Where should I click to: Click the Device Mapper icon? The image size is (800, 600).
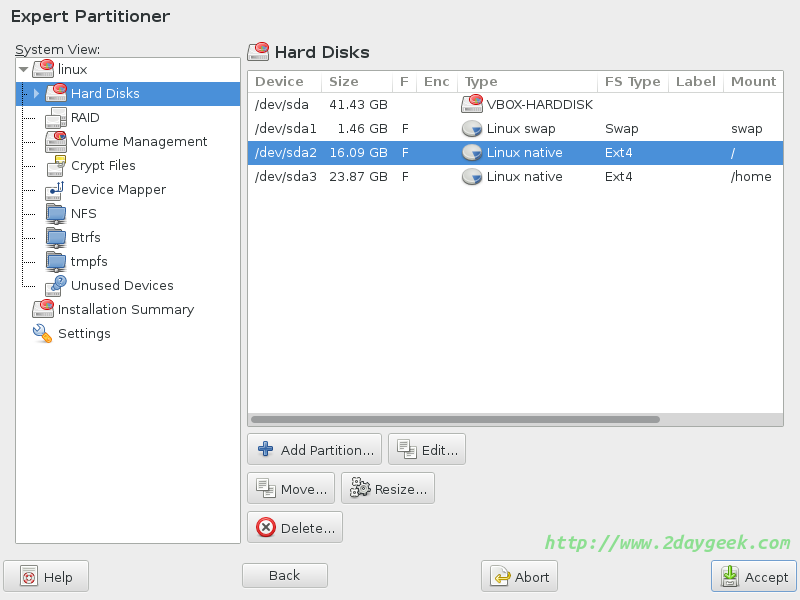point(55,190)
